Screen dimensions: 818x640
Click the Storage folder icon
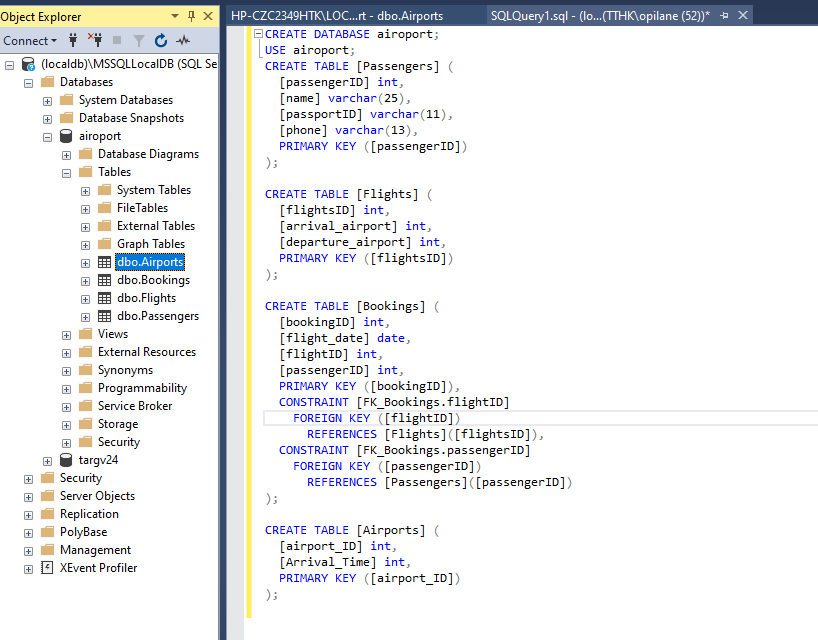86,424
